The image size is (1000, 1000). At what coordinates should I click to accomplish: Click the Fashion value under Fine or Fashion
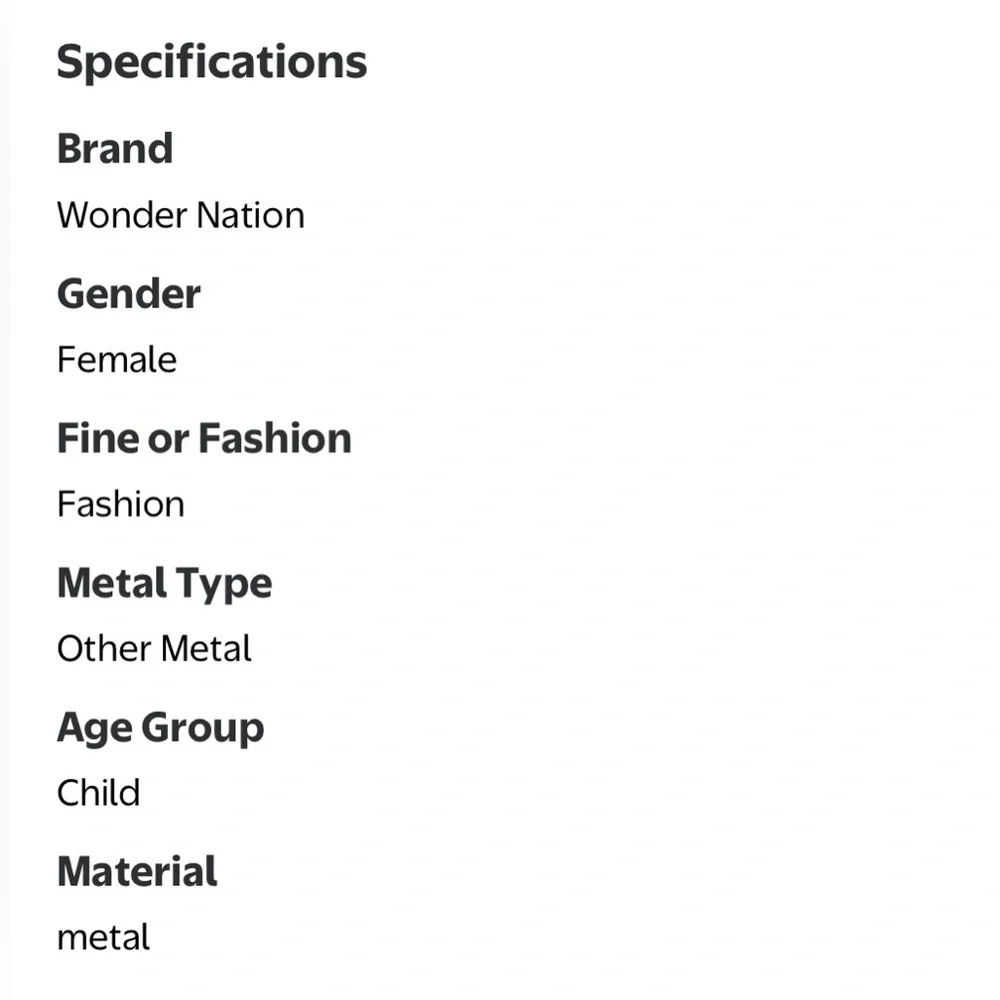pyautogui.click(x=121, y=504)
